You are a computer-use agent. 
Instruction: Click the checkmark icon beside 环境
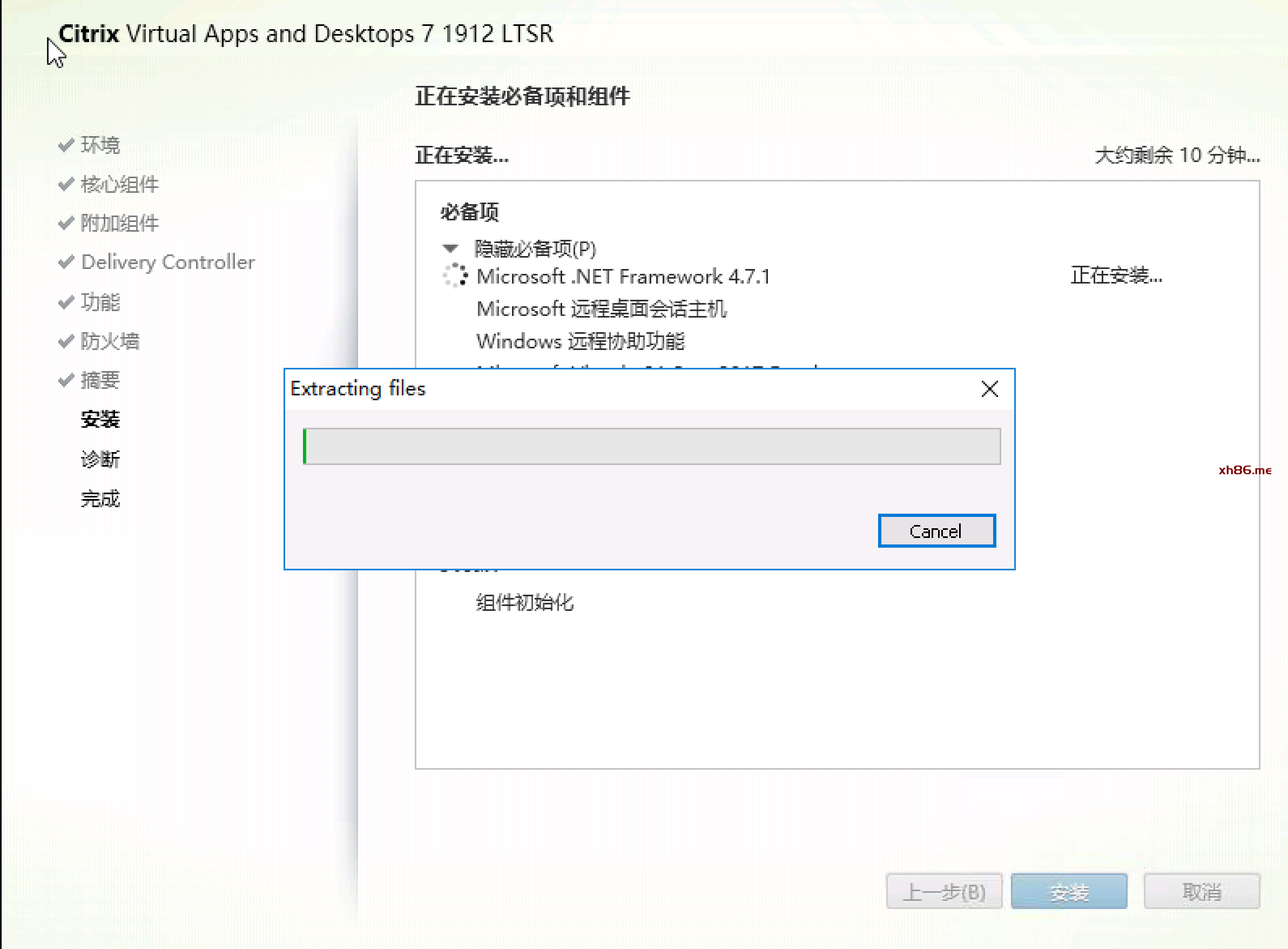66,145
